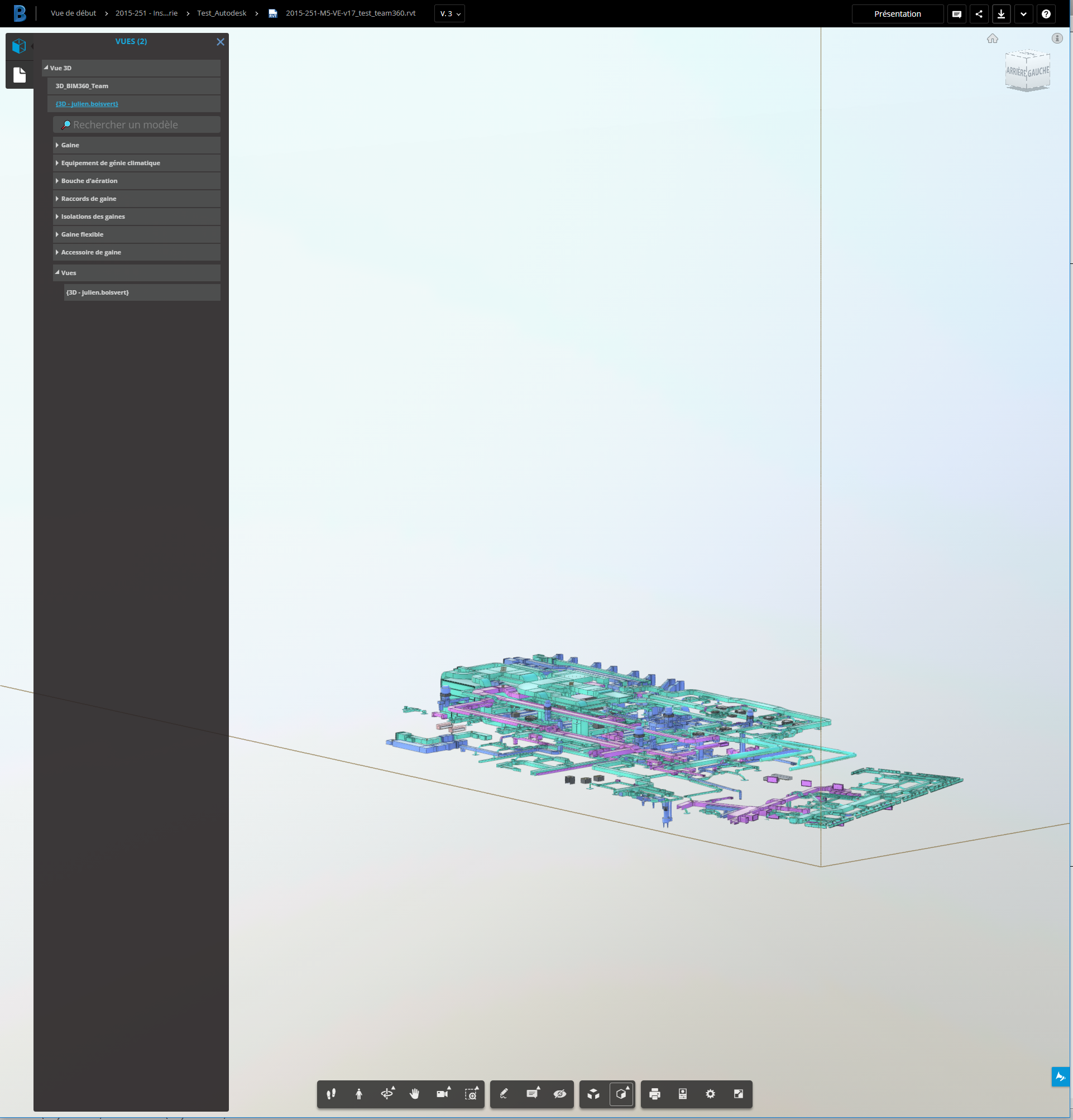Download the file
The height and width of the screenshot is (1120, 1073).
1001,14
